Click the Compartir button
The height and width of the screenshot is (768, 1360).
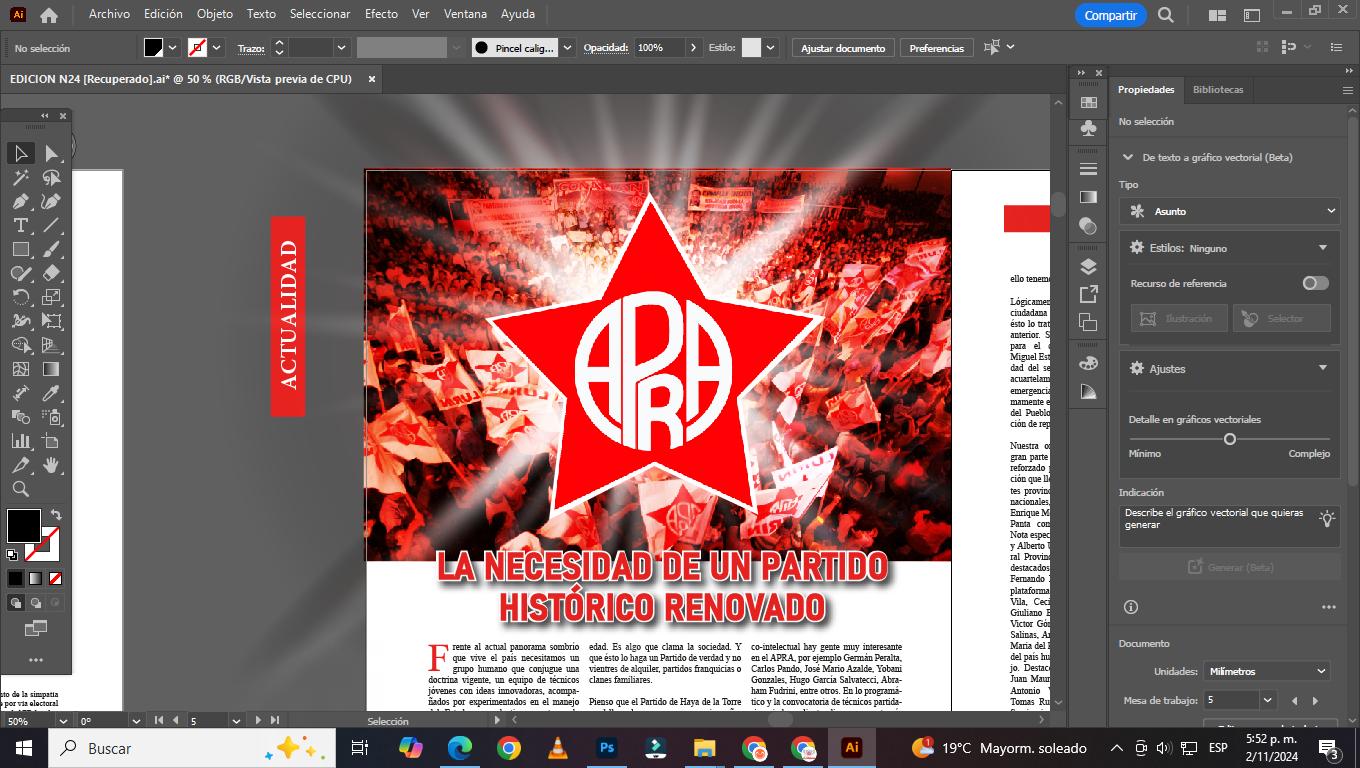click(1110, 15)
